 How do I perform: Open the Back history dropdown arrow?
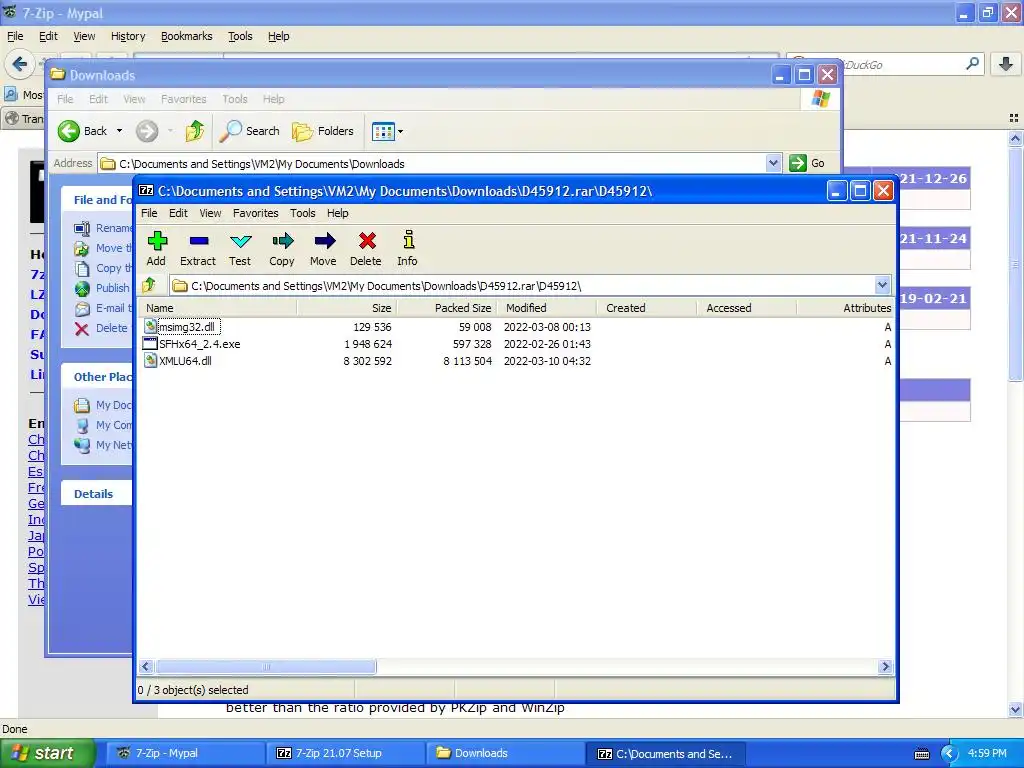(x=120, y=131)
